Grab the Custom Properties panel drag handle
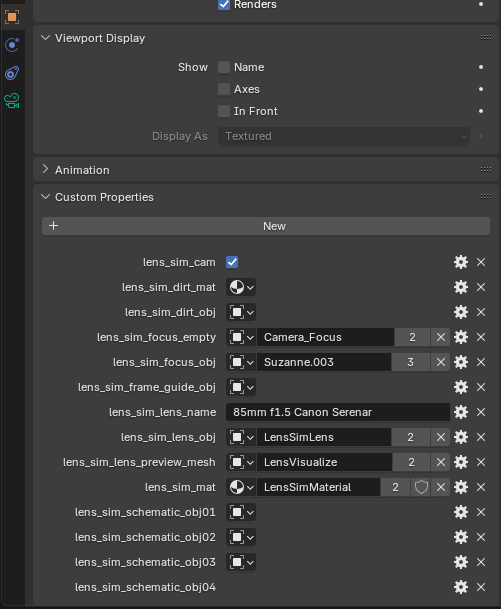The height and width of the screenshot is (609, 501). click(486, 197)
